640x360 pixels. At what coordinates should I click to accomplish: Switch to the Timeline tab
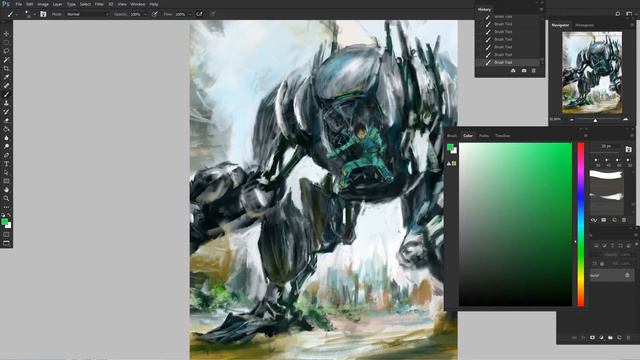click(502, 136)
